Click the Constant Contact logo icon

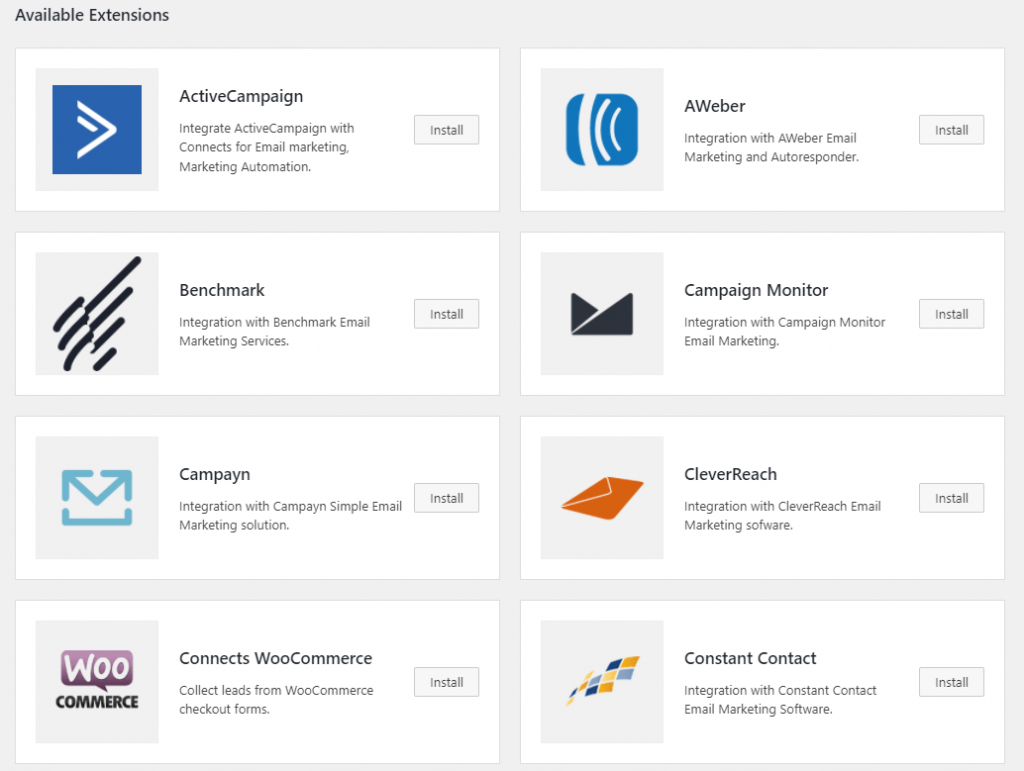(601, 681)
